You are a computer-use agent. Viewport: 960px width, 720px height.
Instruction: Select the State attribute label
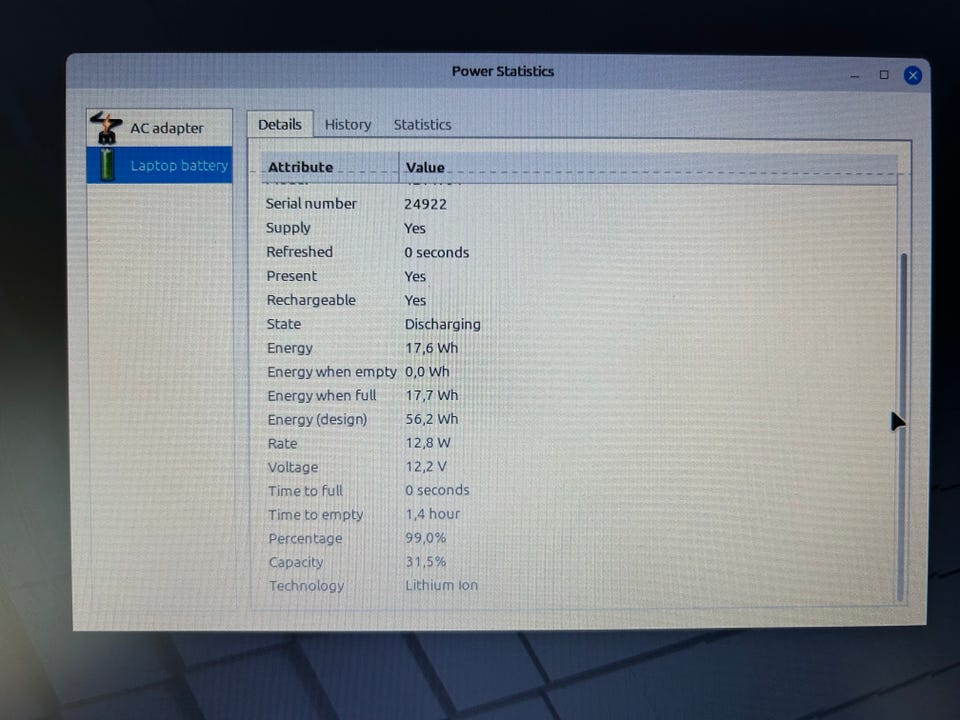(x=283, y=324)
